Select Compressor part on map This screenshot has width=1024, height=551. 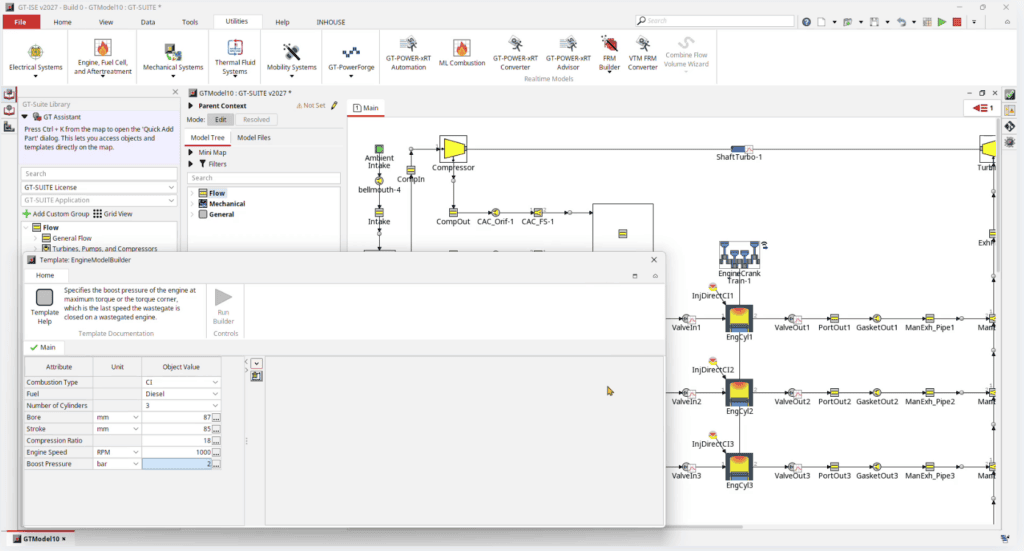pos(453,149)
